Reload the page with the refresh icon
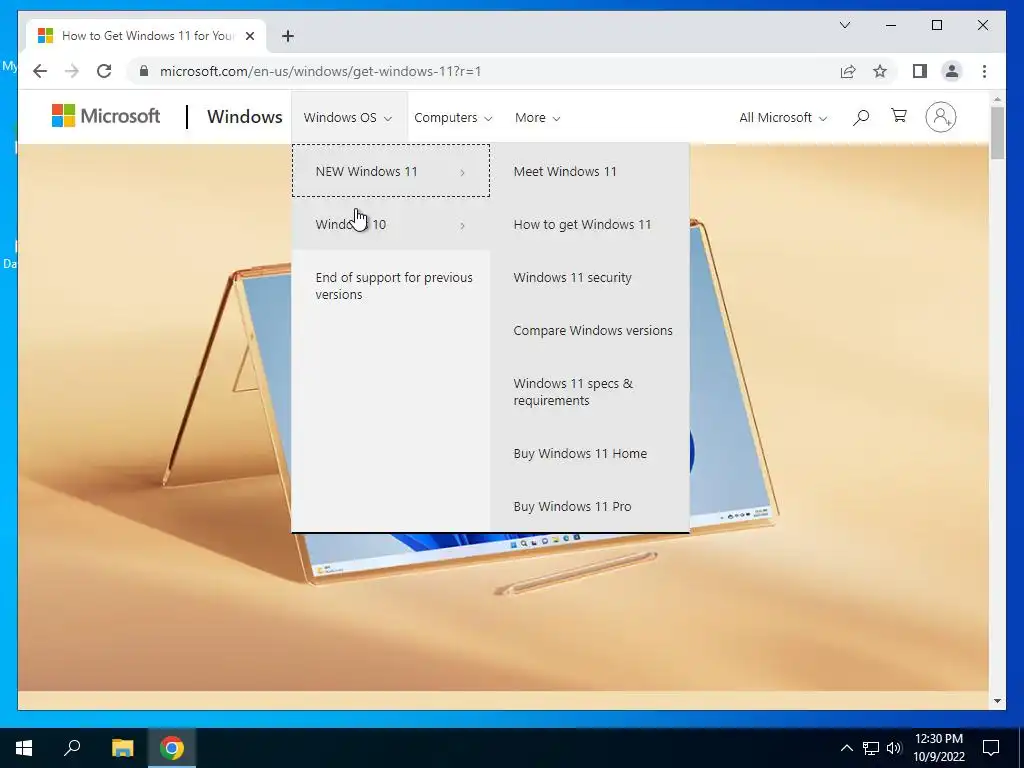 pyautogui.click(x=104, y=71)
